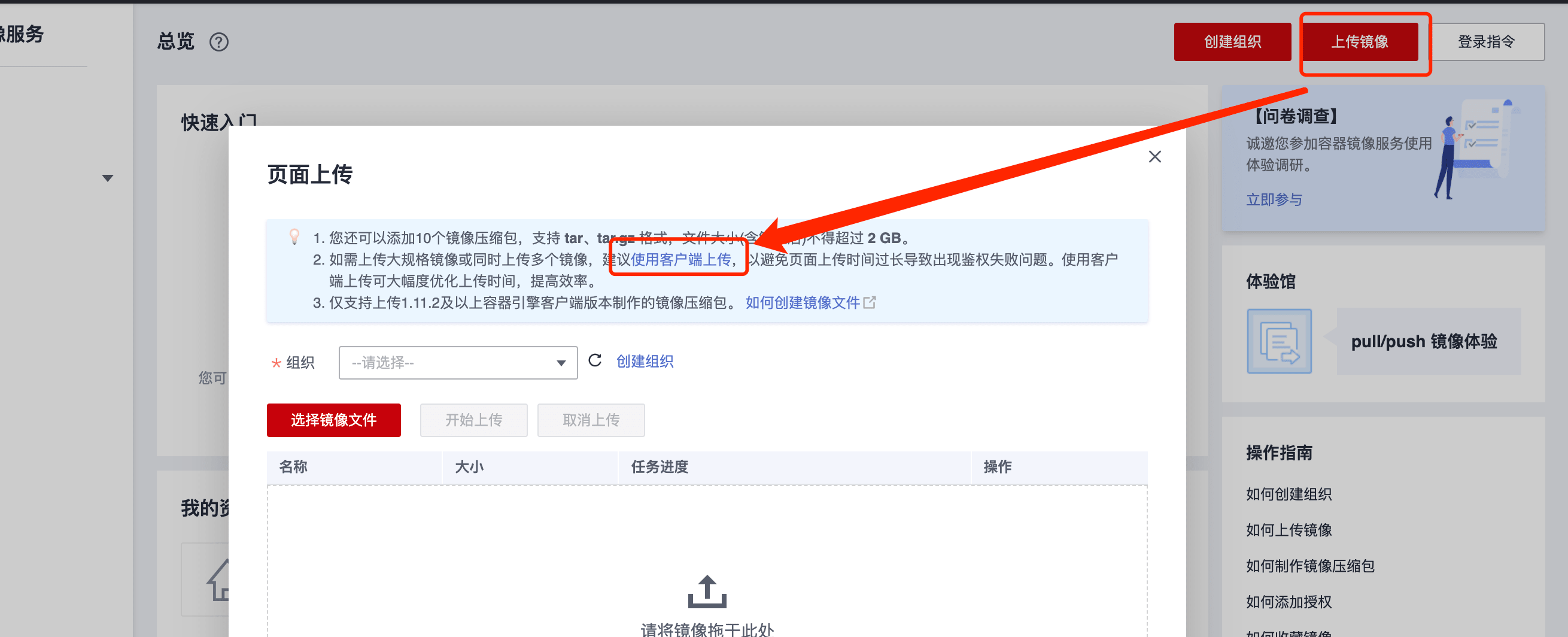Click the help question mark icon beside 总览

218,42
